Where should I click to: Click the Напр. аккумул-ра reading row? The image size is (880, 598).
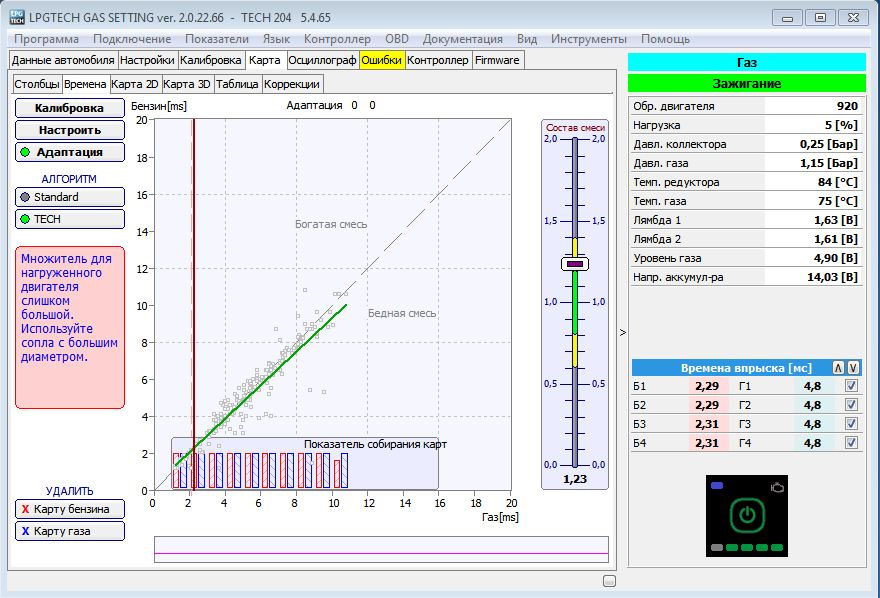coord(745,277)
